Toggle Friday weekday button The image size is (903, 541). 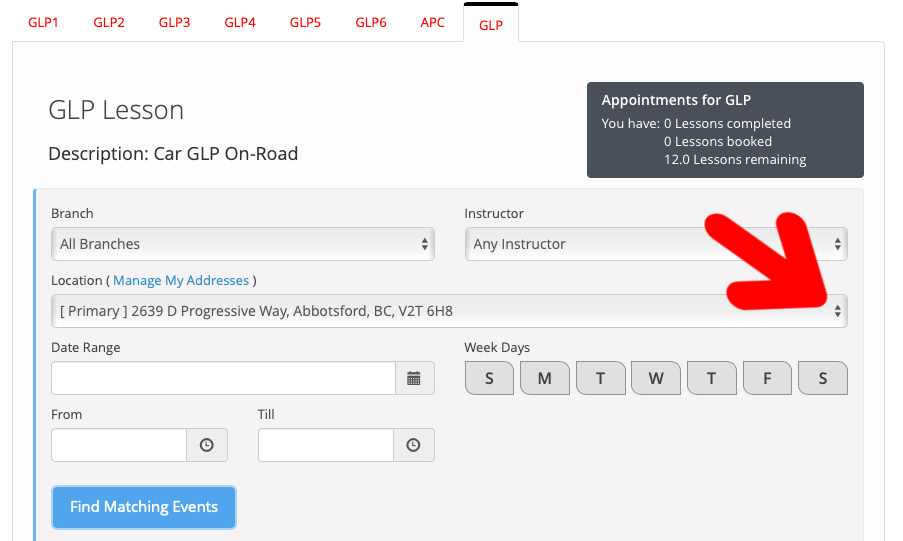(x=767, y=378)
